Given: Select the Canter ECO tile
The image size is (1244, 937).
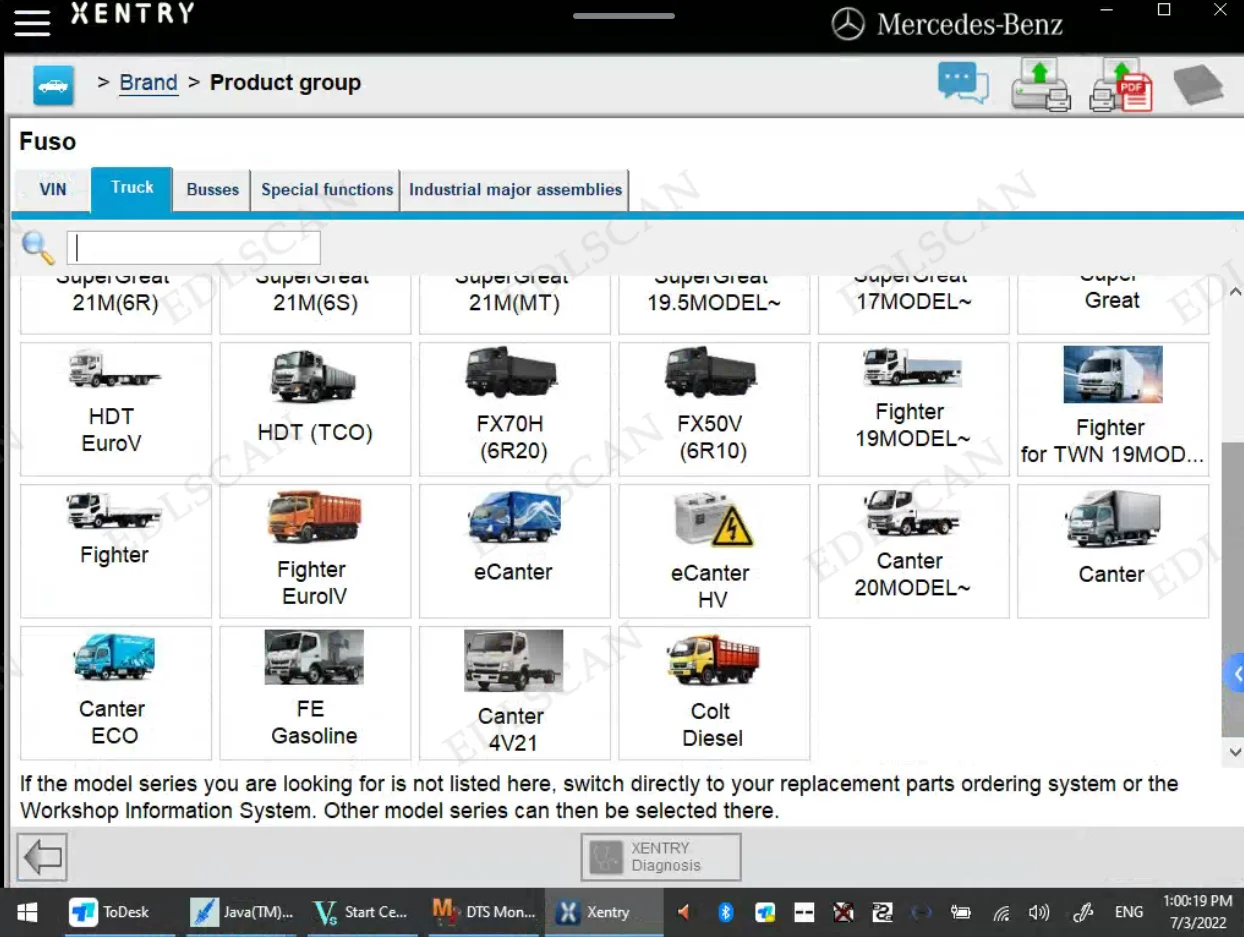Looking at the screenshot, I should click(x=116, y=693).
